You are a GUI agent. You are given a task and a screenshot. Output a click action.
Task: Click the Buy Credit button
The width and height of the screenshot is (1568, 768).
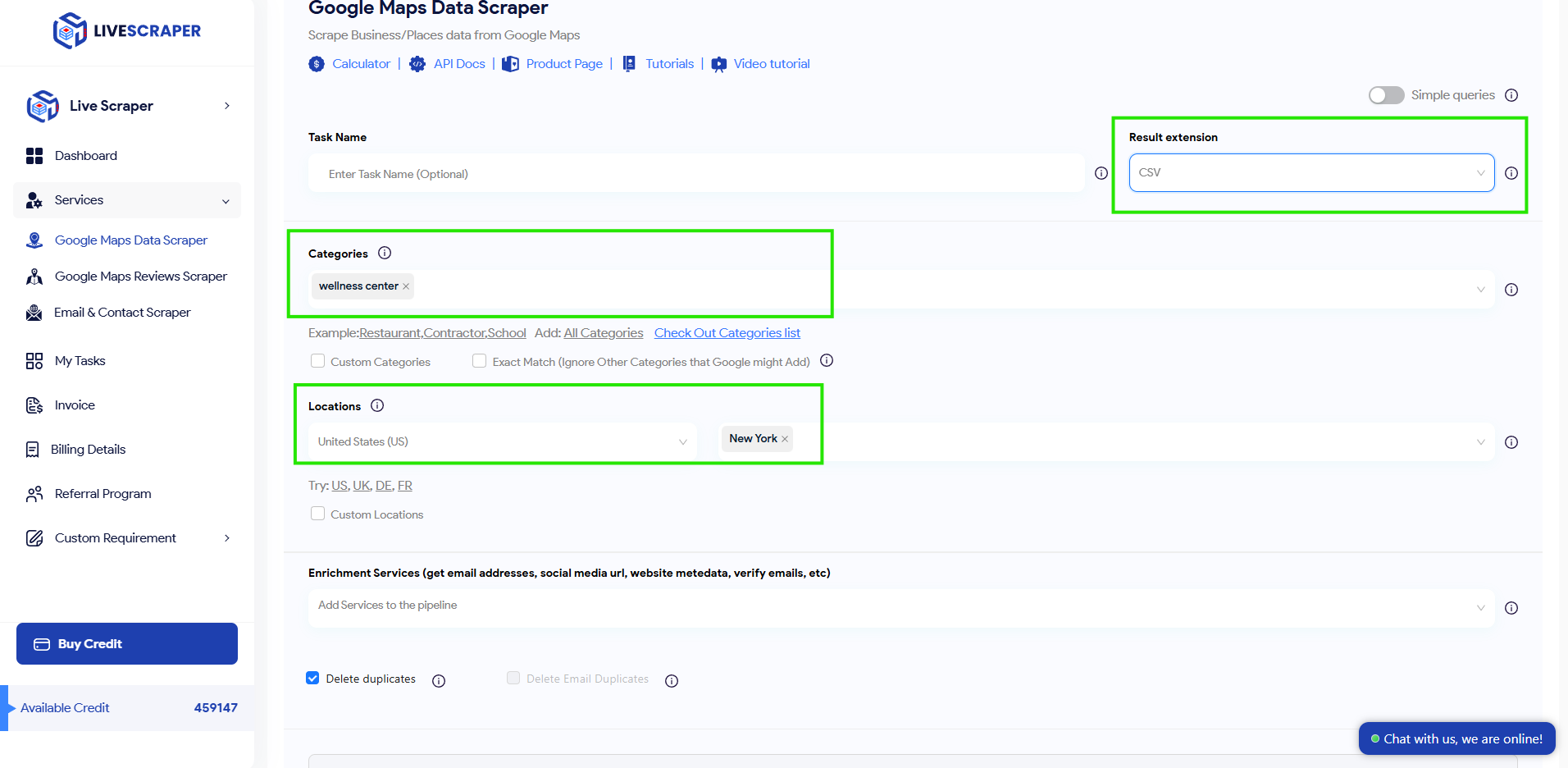click(127, 644)
